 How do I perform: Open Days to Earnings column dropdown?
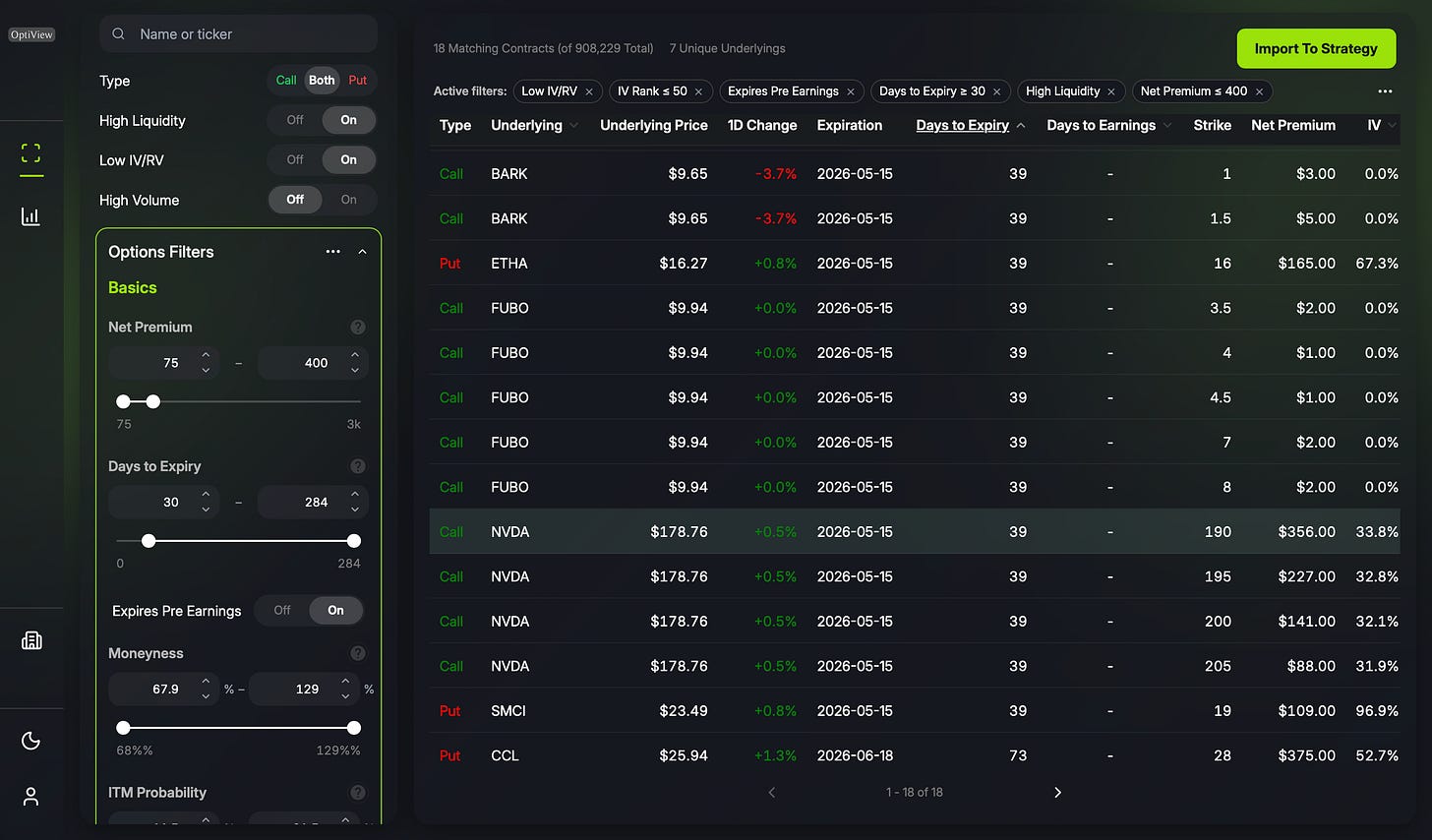click(1167, 126)
